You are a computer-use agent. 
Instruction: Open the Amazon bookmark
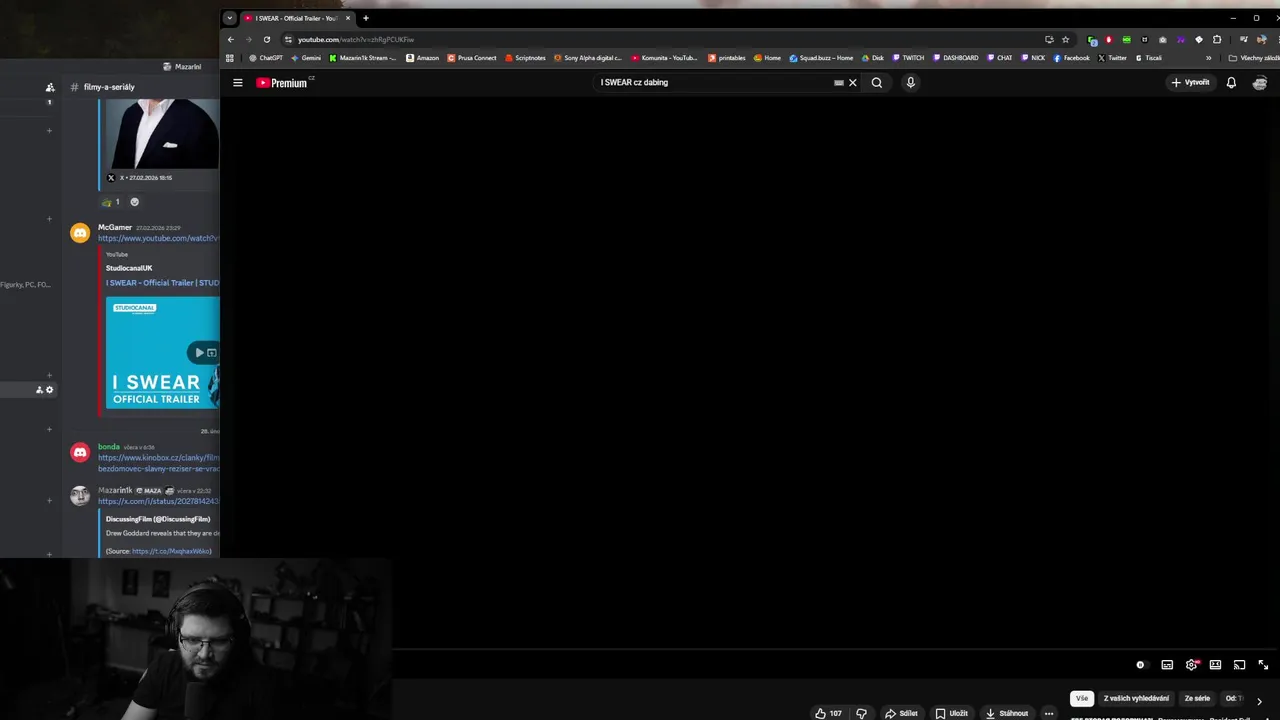point(423,58)
